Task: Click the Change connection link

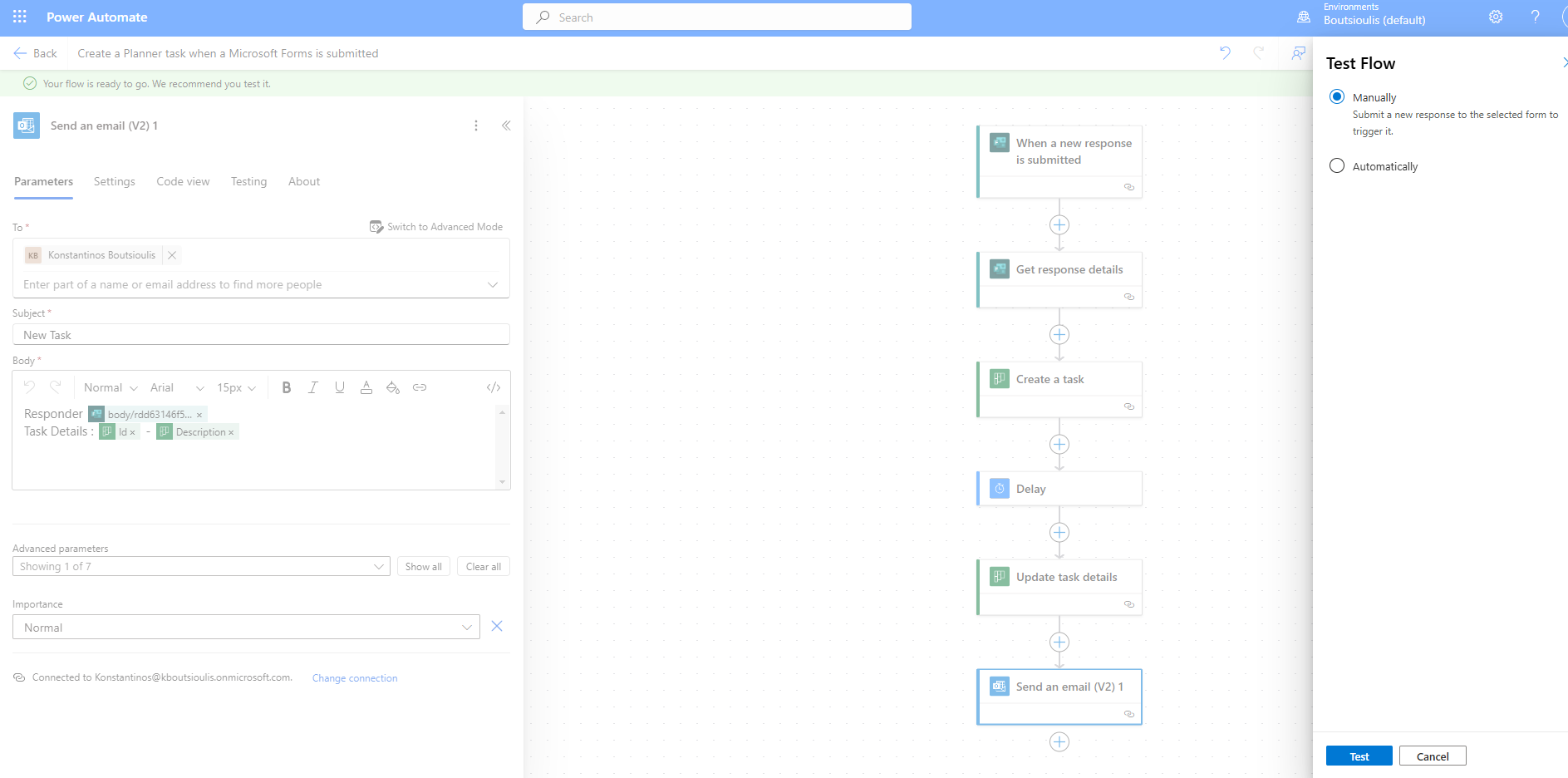Action: (x=355, y=678)
